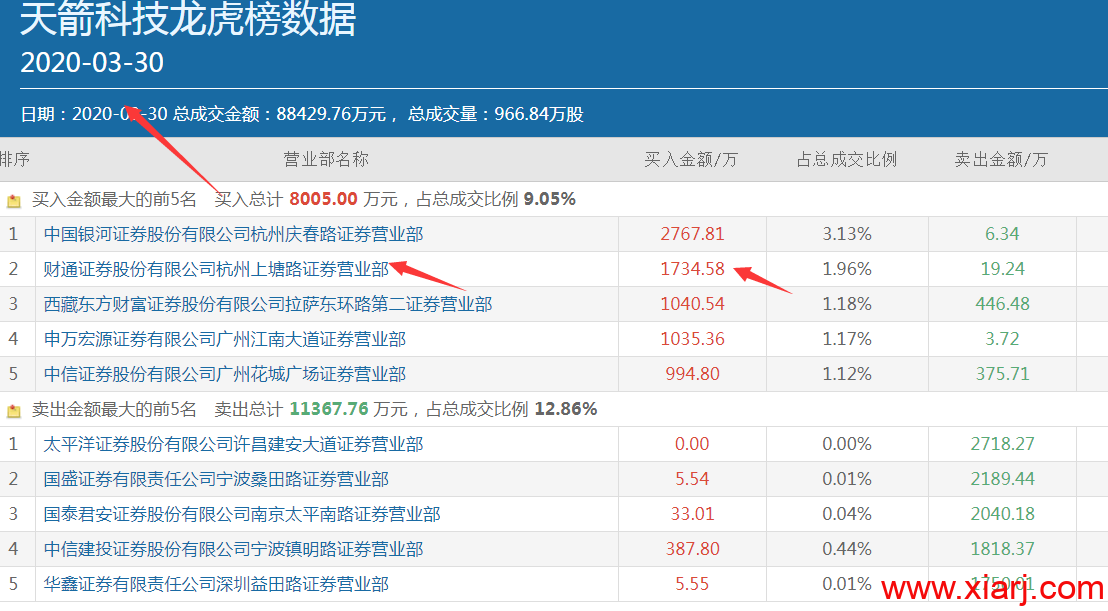Click the 2020-03-30 date heading
This screenshot has width=1108, height=611.
[92, 62]
